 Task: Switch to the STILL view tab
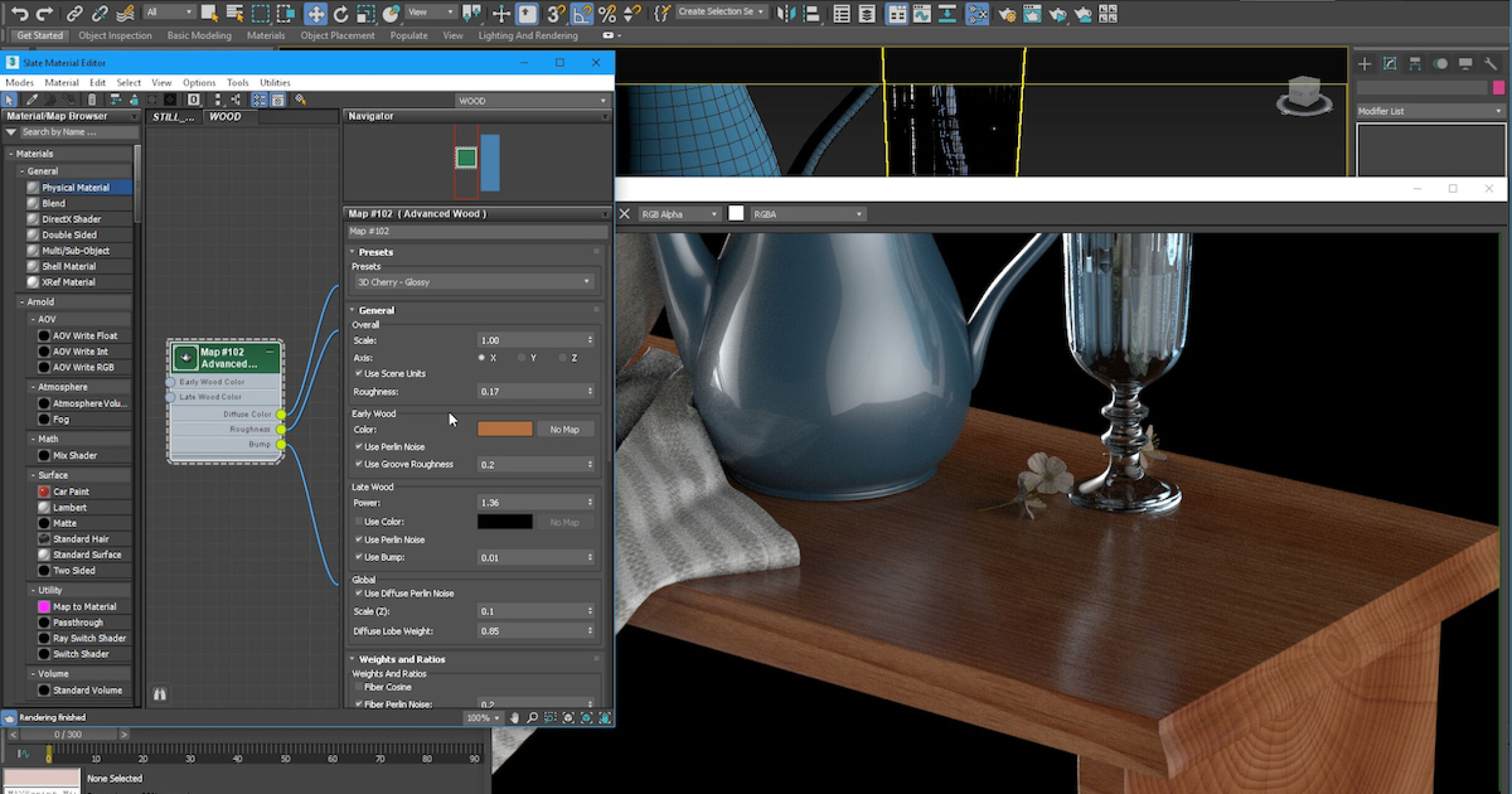[173, 117]
